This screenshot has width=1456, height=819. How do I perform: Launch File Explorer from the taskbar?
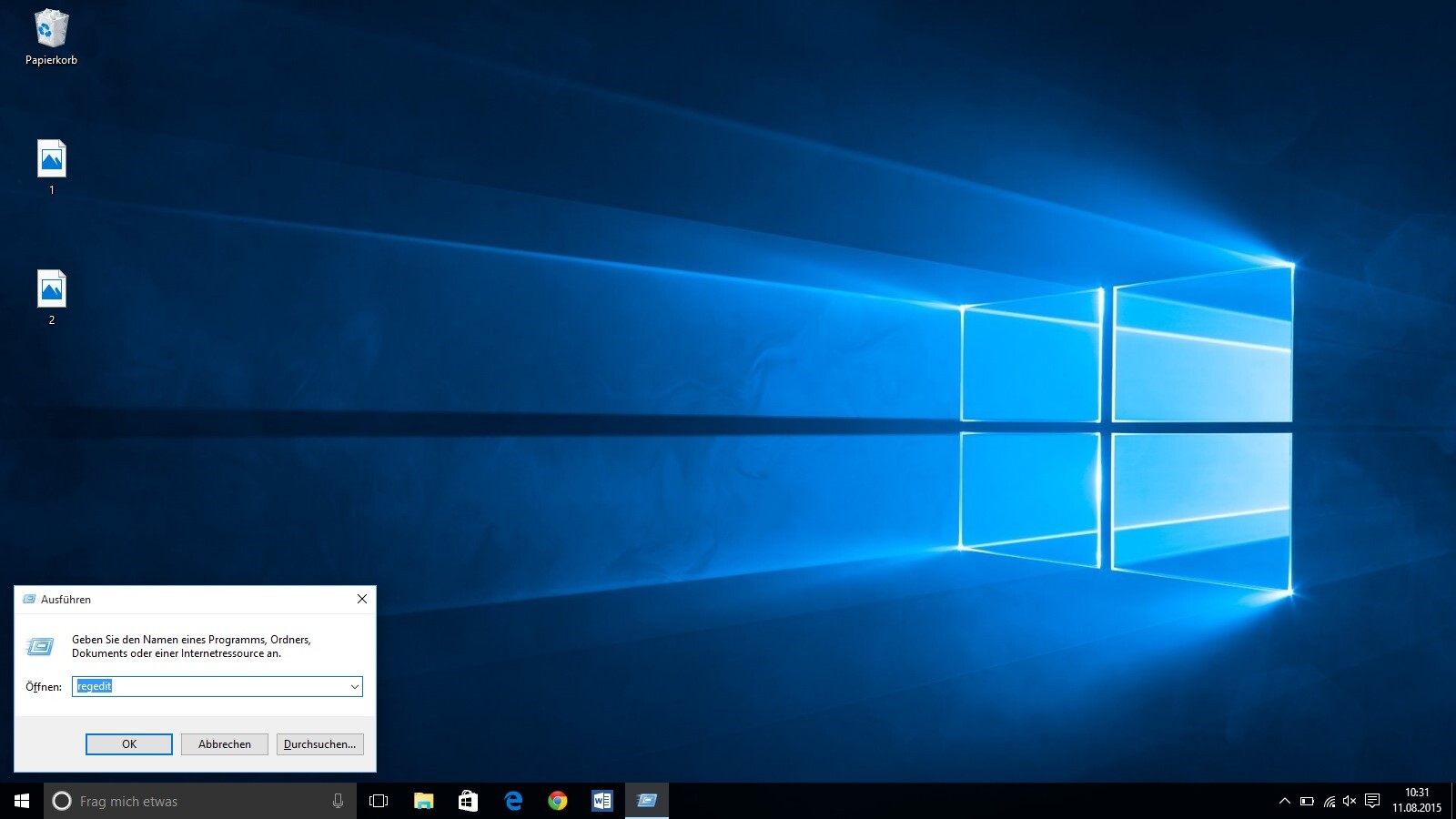click(423, 801)
